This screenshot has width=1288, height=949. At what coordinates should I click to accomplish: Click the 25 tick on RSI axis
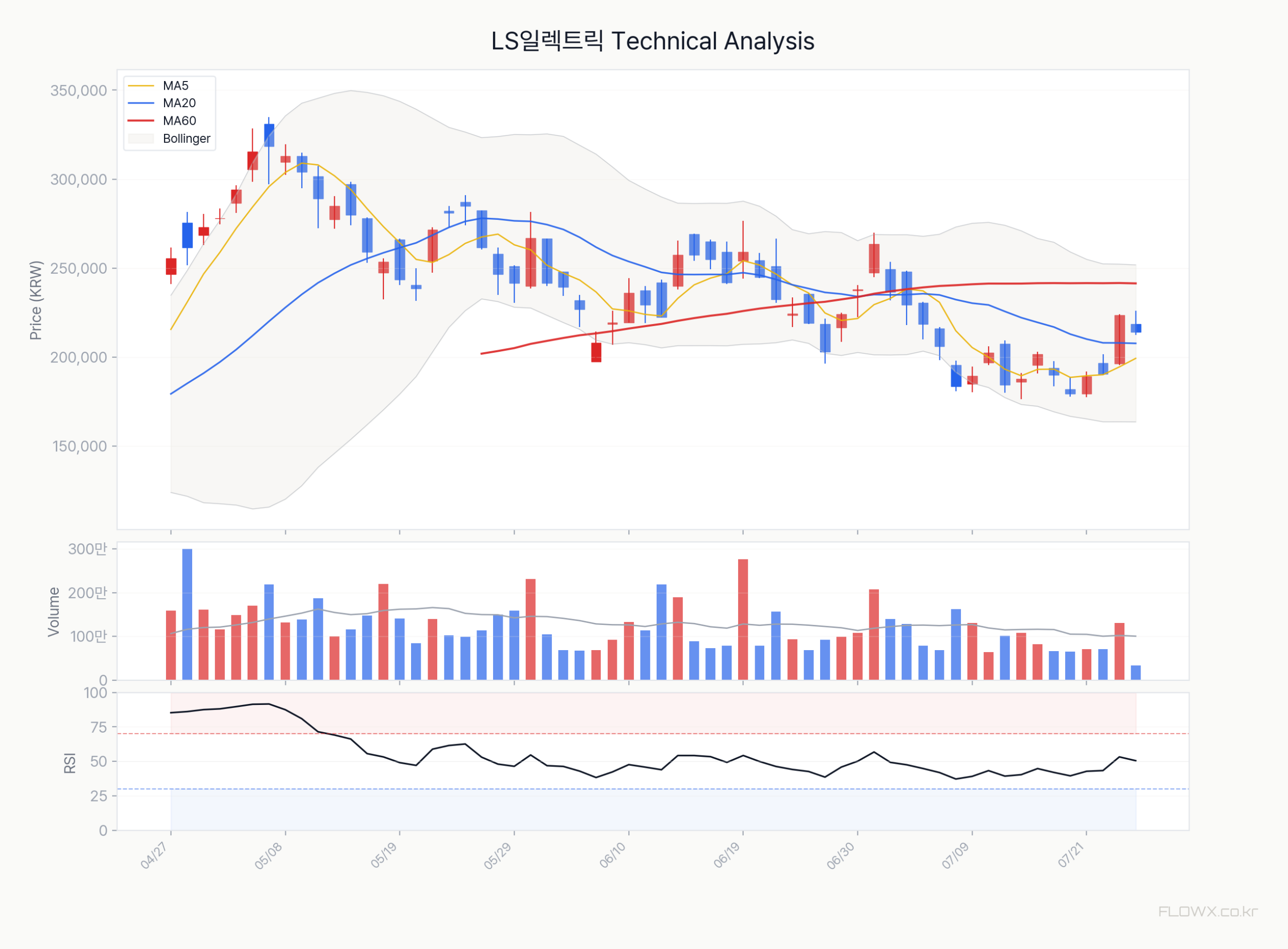[x=99, y=796]
